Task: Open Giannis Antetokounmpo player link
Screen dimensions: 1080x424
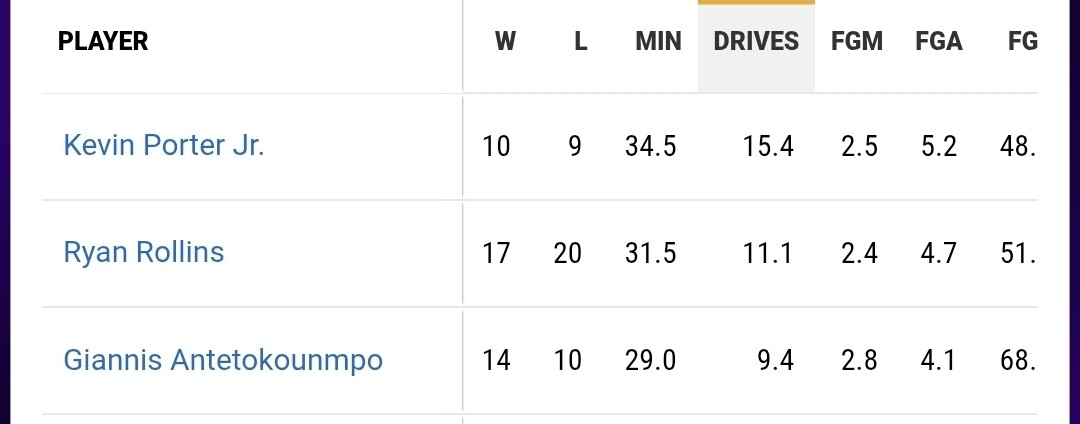Action: 222,359
